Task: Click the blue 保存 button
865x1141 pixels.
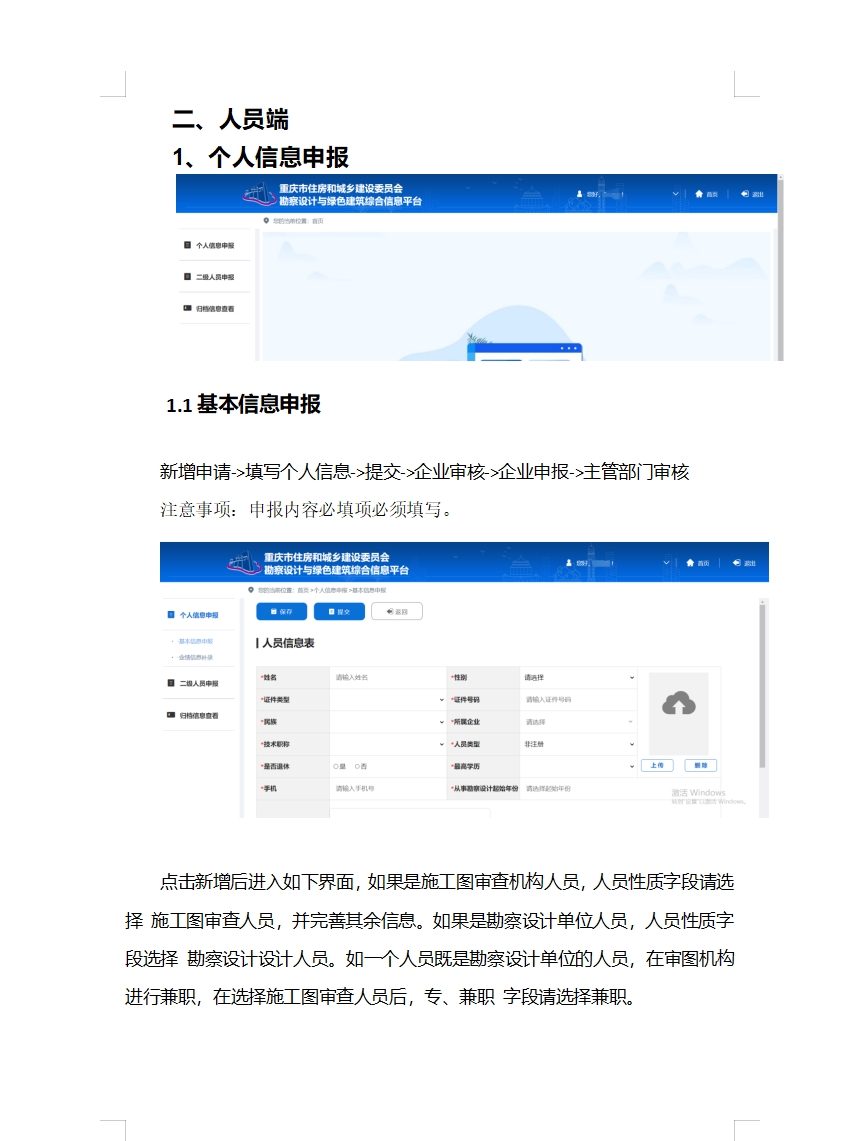Action: pyautogui.click(x=282, y=611)
